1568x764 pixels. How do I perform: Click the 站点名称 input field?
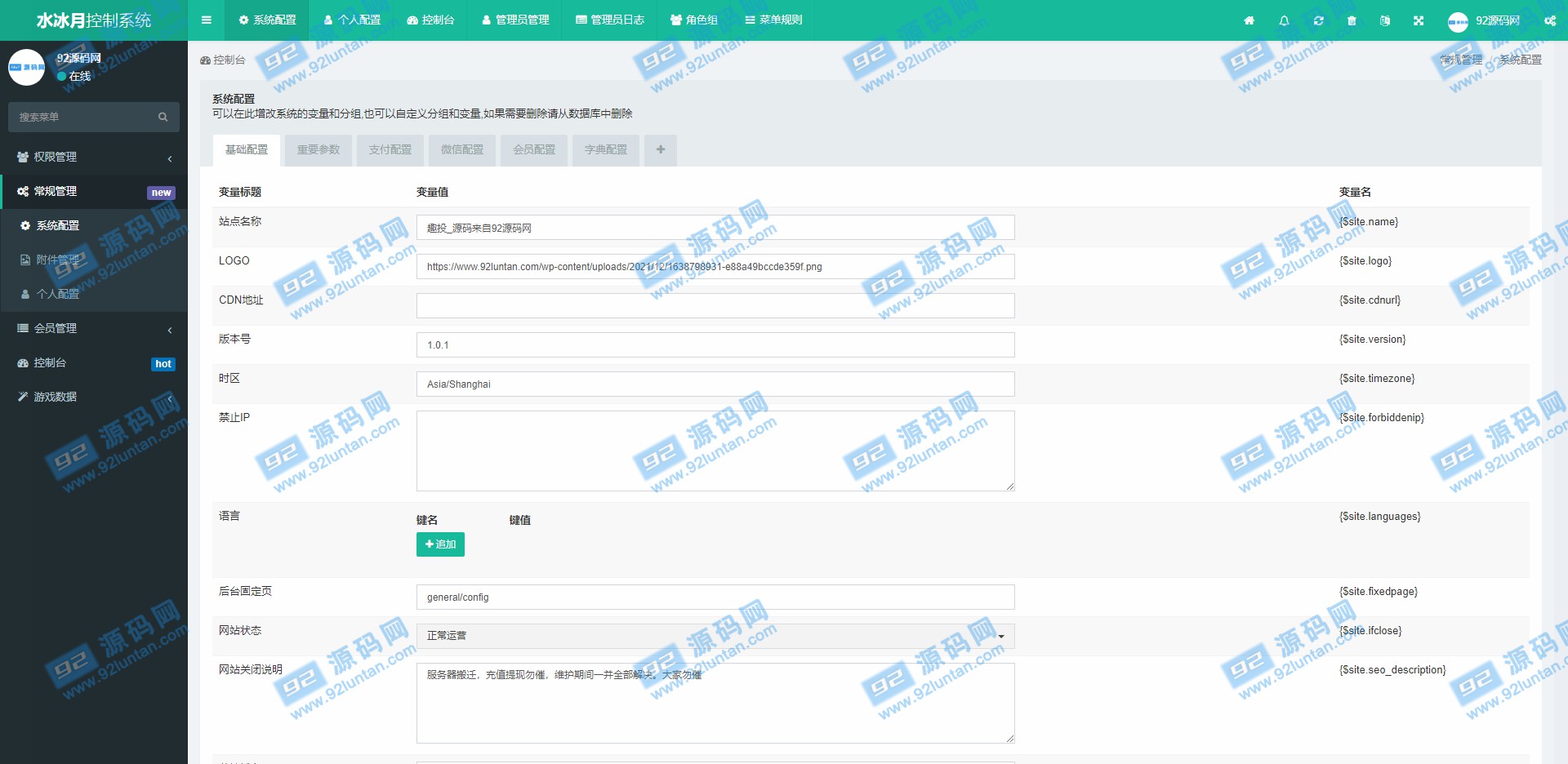pos(715,228)
